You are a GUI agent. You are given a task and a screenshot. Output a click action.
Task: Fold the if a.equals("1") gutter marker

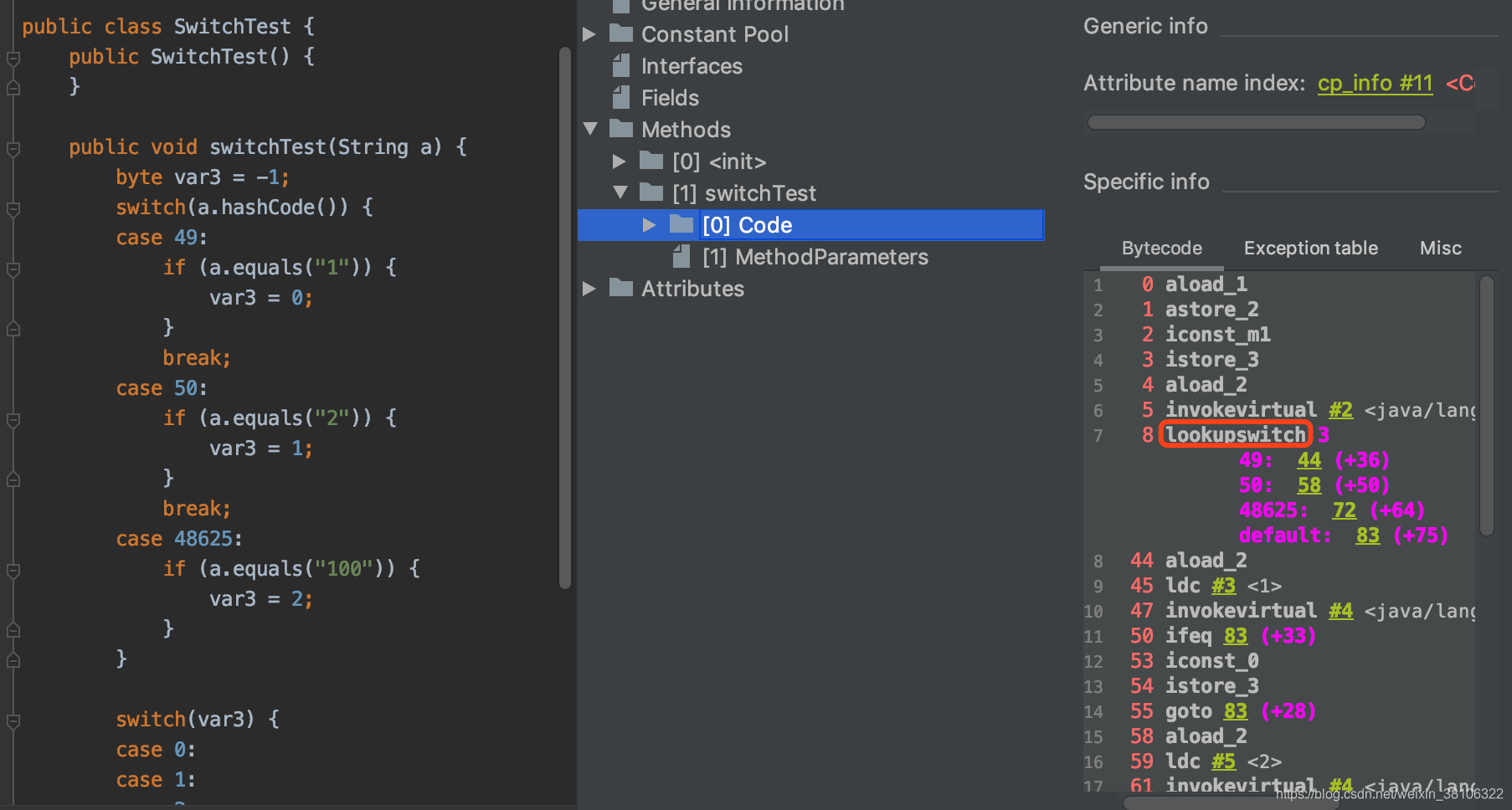13,269
